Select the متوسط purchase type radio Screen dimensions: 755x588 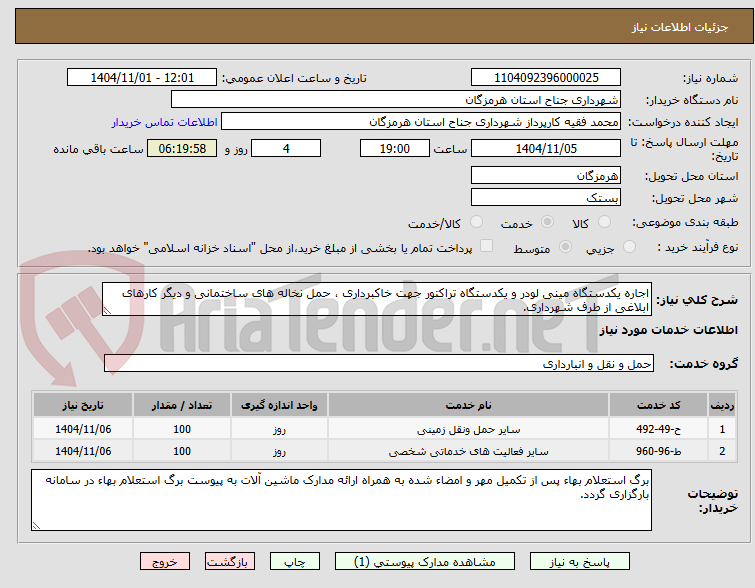click(565, 247)
